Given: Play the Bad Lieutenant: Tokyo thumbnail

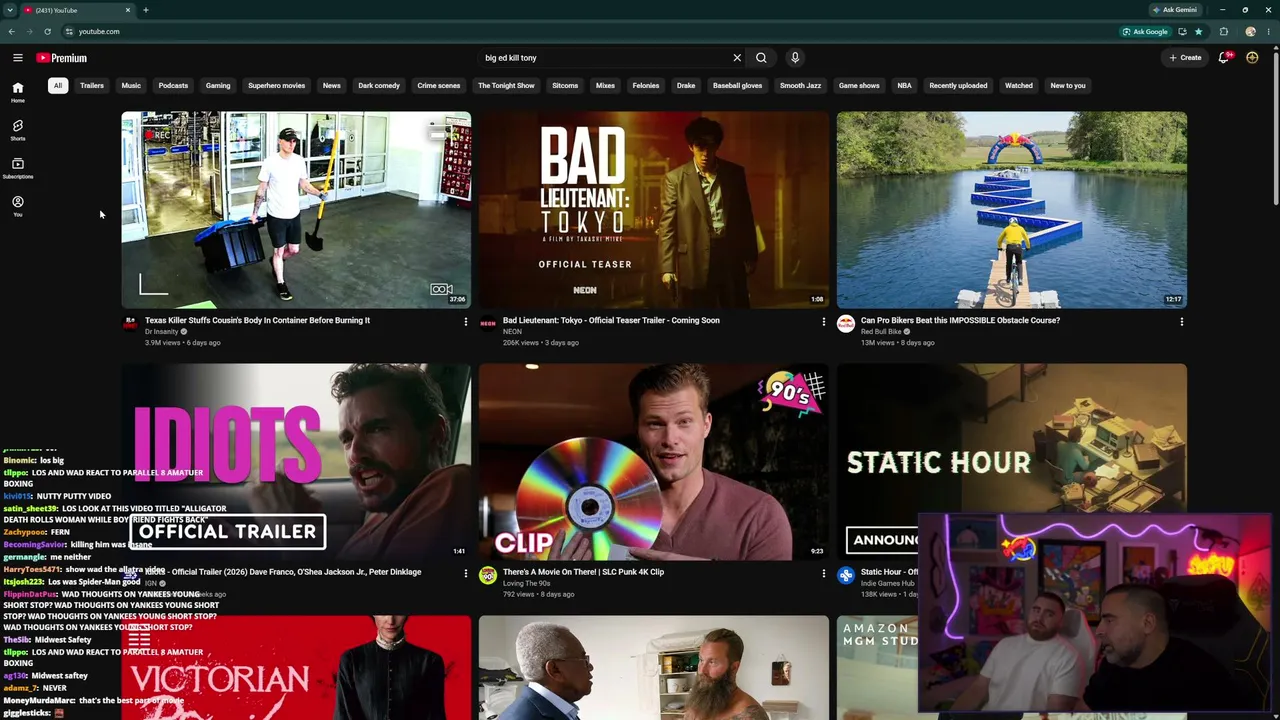Looking at the screenshot, I should coord(654,210).
